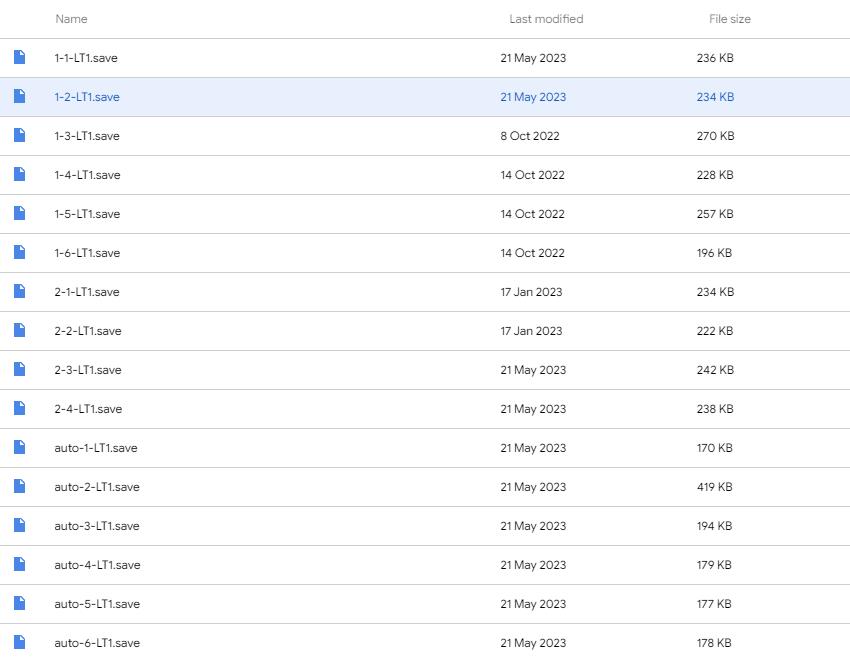Click the file icon beside auto-3-LT1.save
Screen dimensions: 850x659
coord(19,526)
